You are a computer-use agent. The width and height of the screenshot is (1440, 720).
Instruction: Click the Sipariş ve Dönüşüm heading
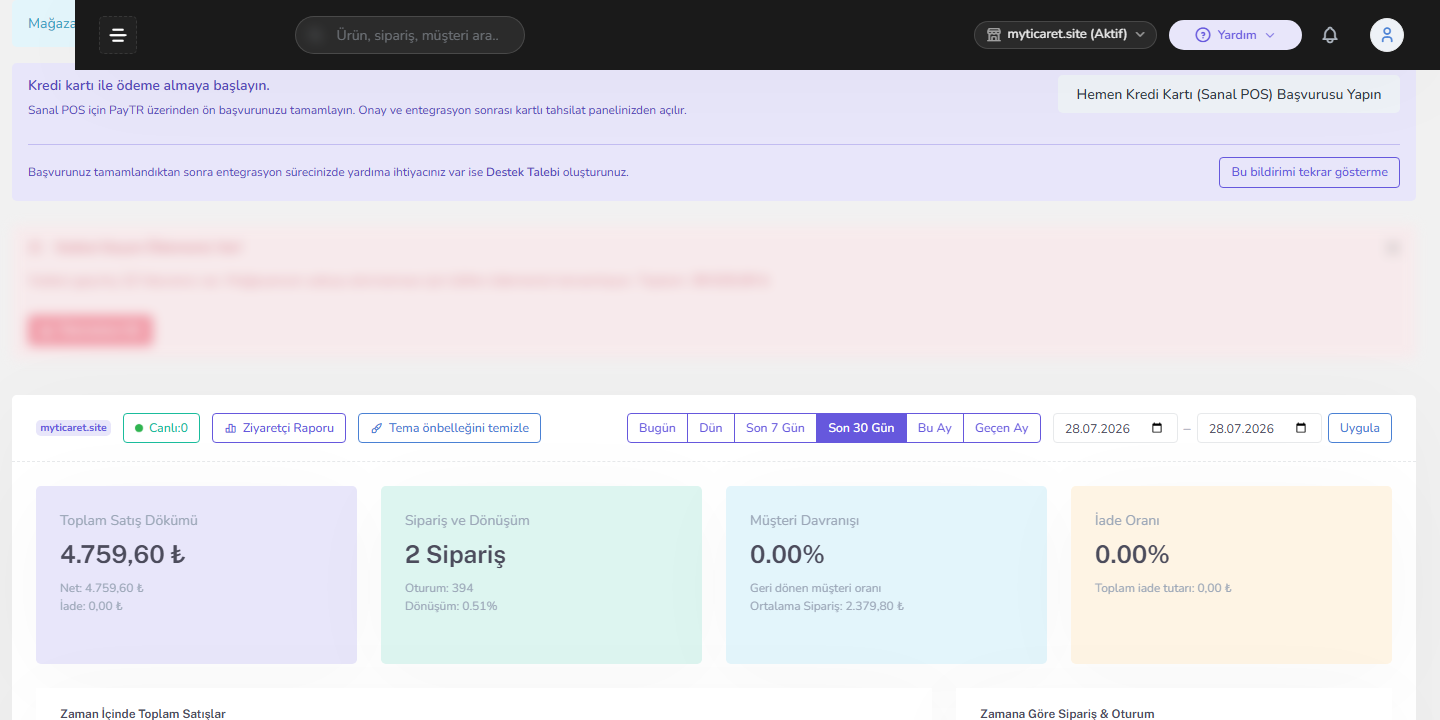click(467, 520)
